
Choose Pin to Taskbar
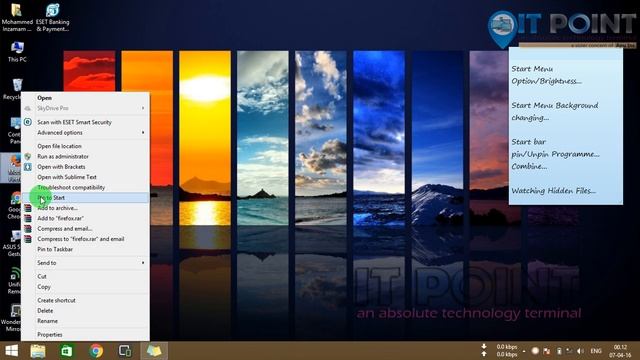click(x=85, y=249)
